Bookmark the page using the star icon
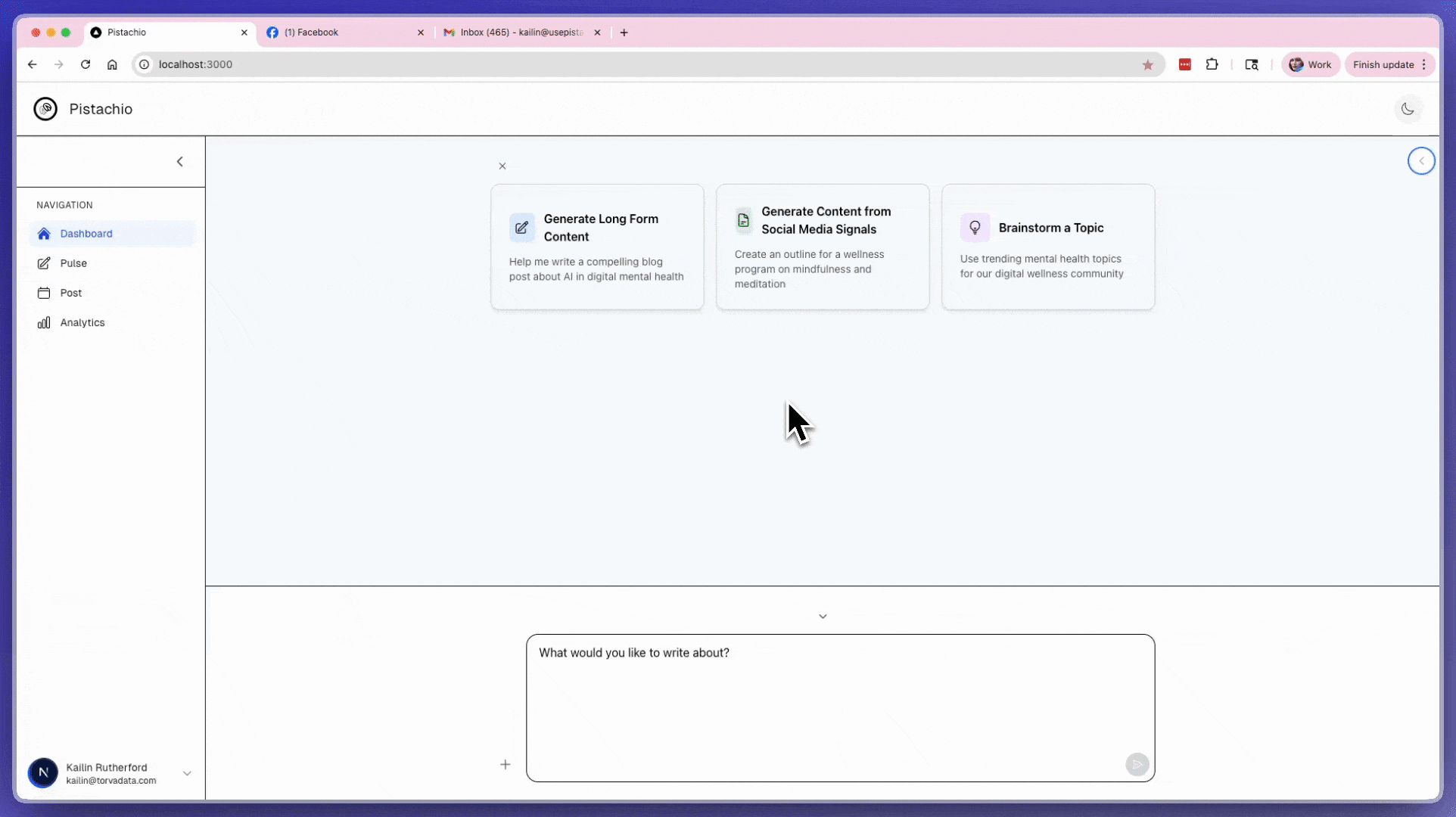 [x=1147, y=64]
